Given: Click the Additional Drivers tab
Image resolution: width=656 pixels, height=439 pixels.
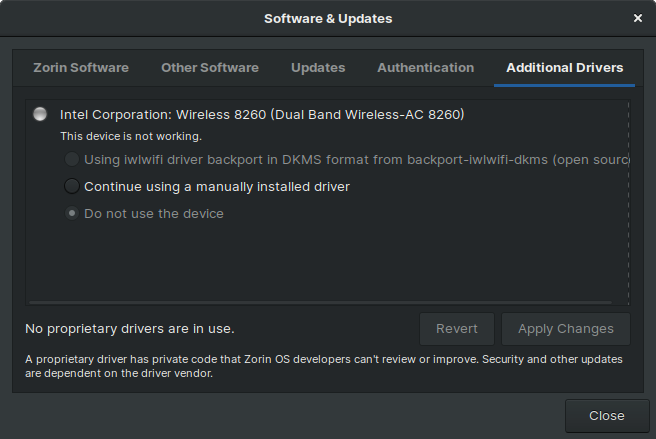Looking at the screenshot, I should coord(564,68).
